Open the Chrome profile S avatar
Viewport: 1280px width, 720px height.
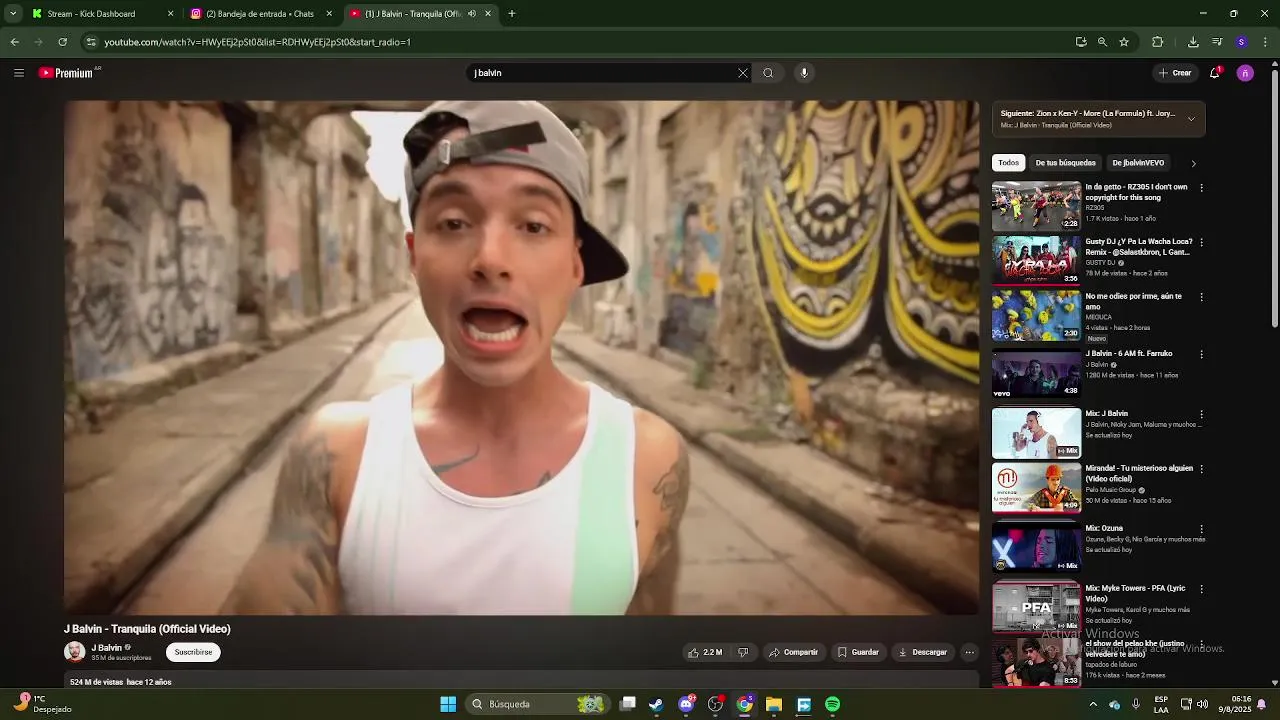1241,42
